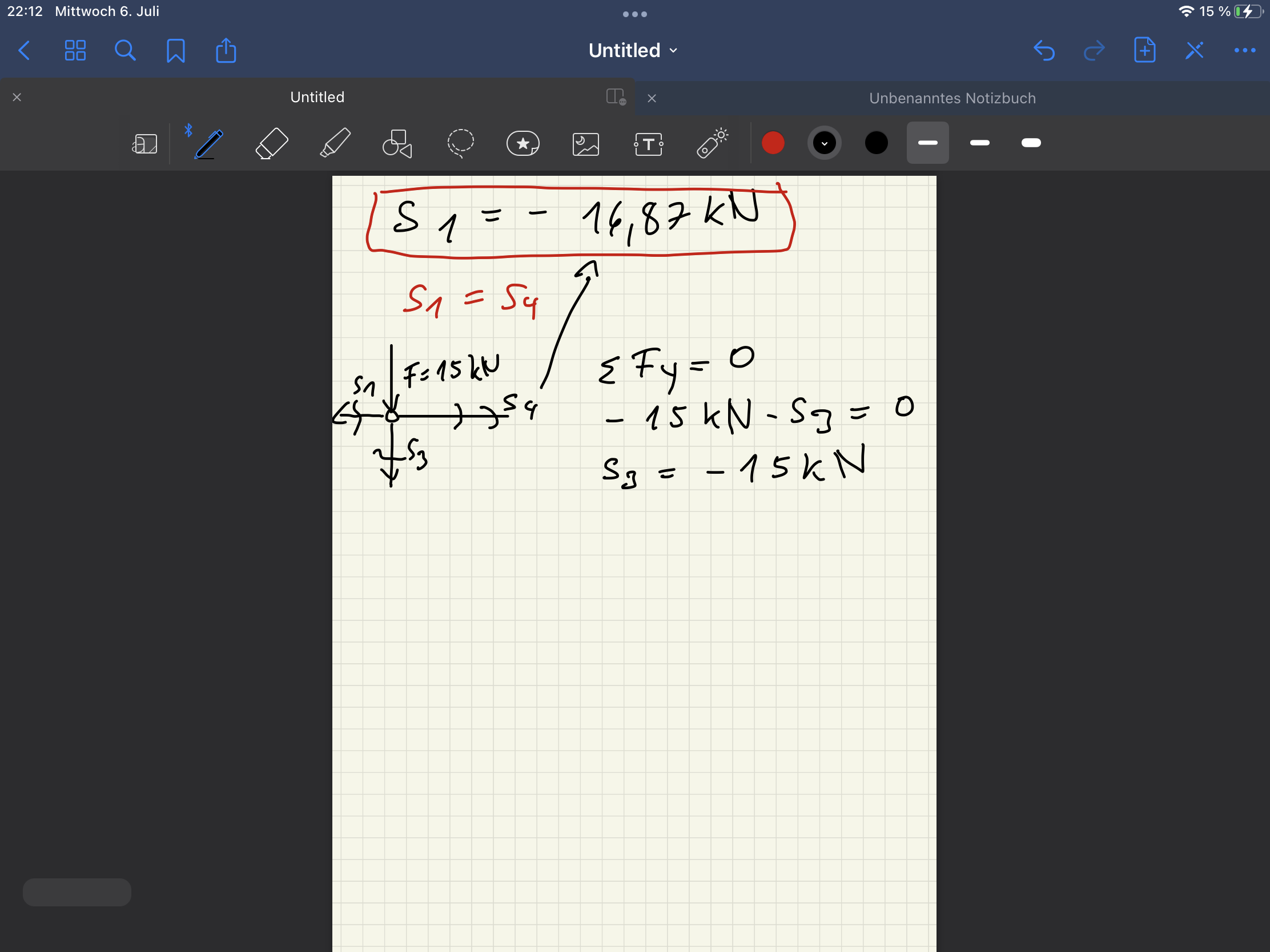Open the page thumbnails grid view
The width and height of the screenshot is (1270, 952).
coord(75,50)
